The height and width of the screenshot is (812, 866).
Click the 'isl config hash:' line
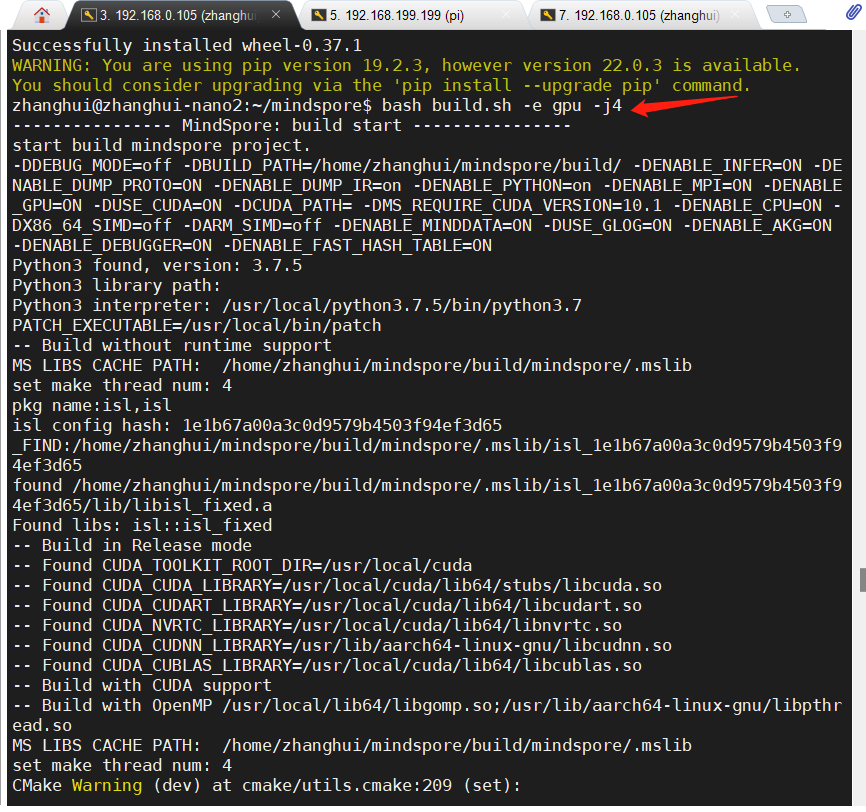[x=257, y=425]
